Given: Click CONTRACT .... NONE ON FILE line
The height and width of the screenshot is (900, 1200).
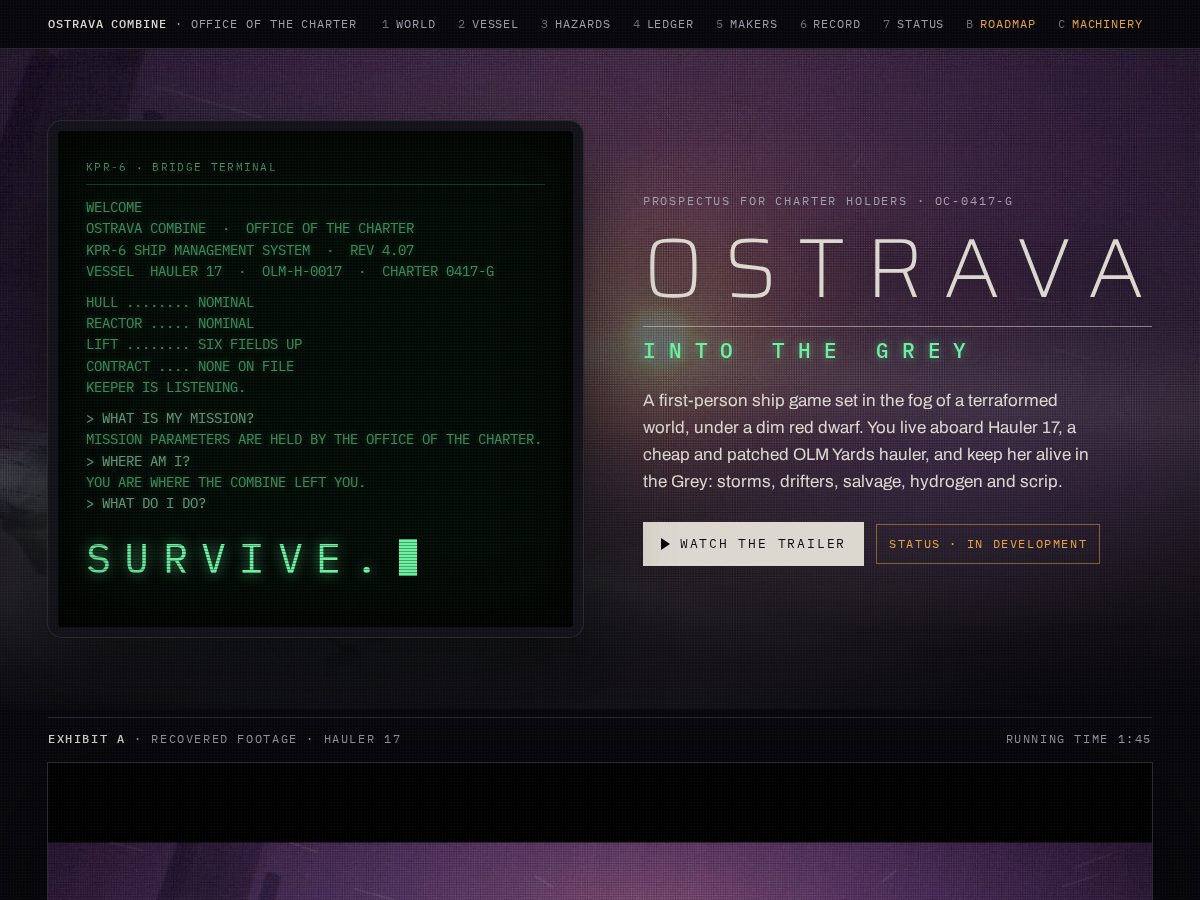Looking at the screenshot, I should [x=190, y=366].
